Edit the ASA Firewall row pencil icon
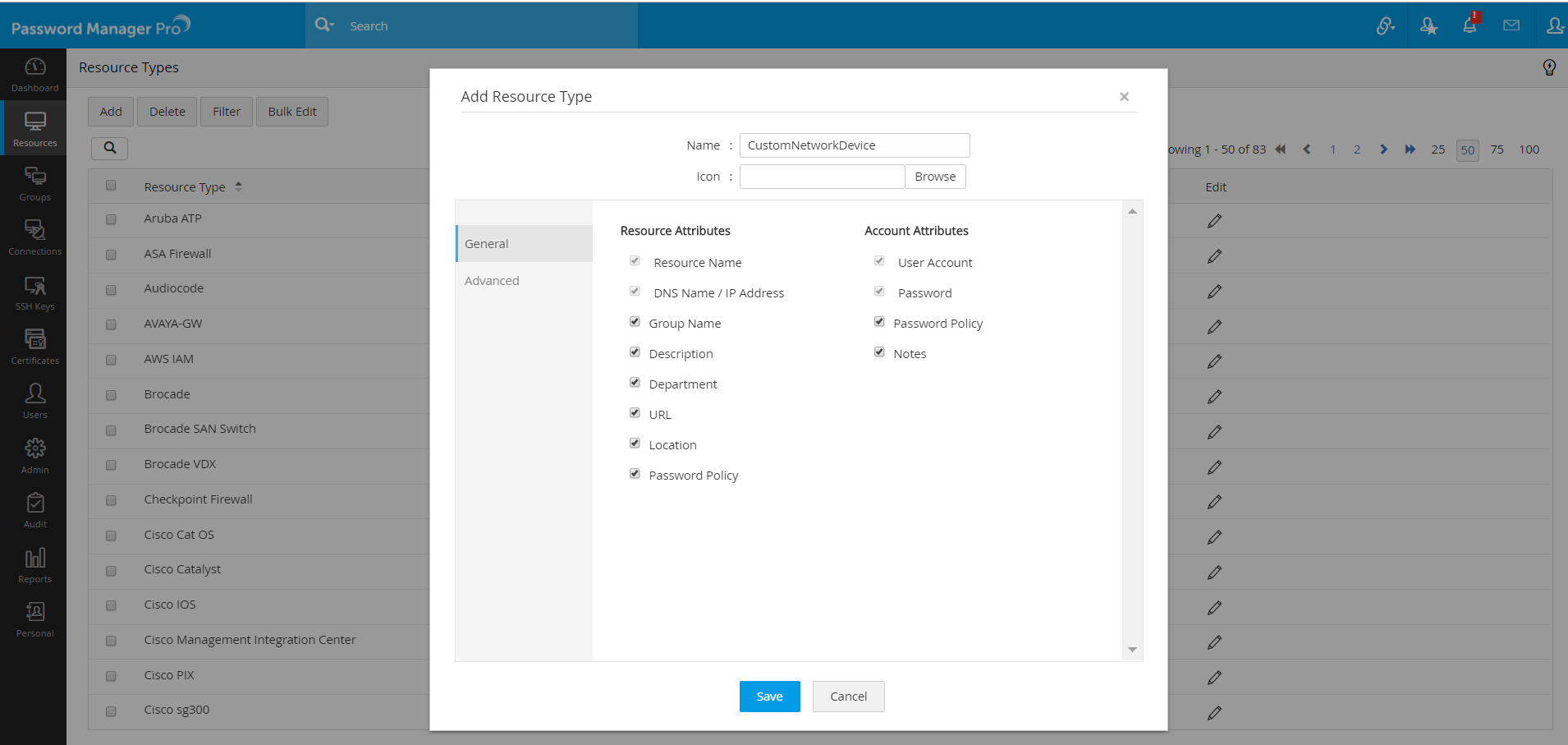Viewport: 1568px width, 745px height. (1214, 256)
